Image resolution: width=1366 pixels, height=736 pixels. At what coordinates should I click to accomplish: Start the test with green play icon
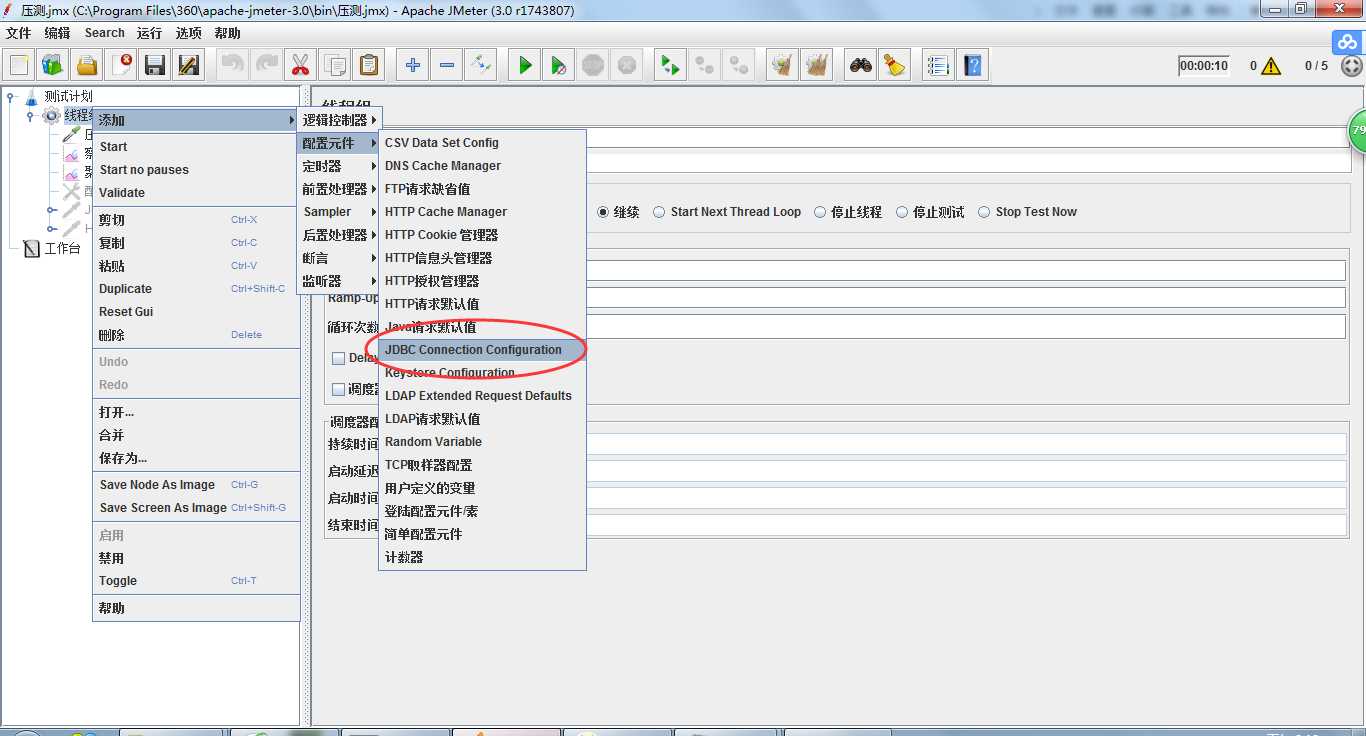[x=524, y=66]
